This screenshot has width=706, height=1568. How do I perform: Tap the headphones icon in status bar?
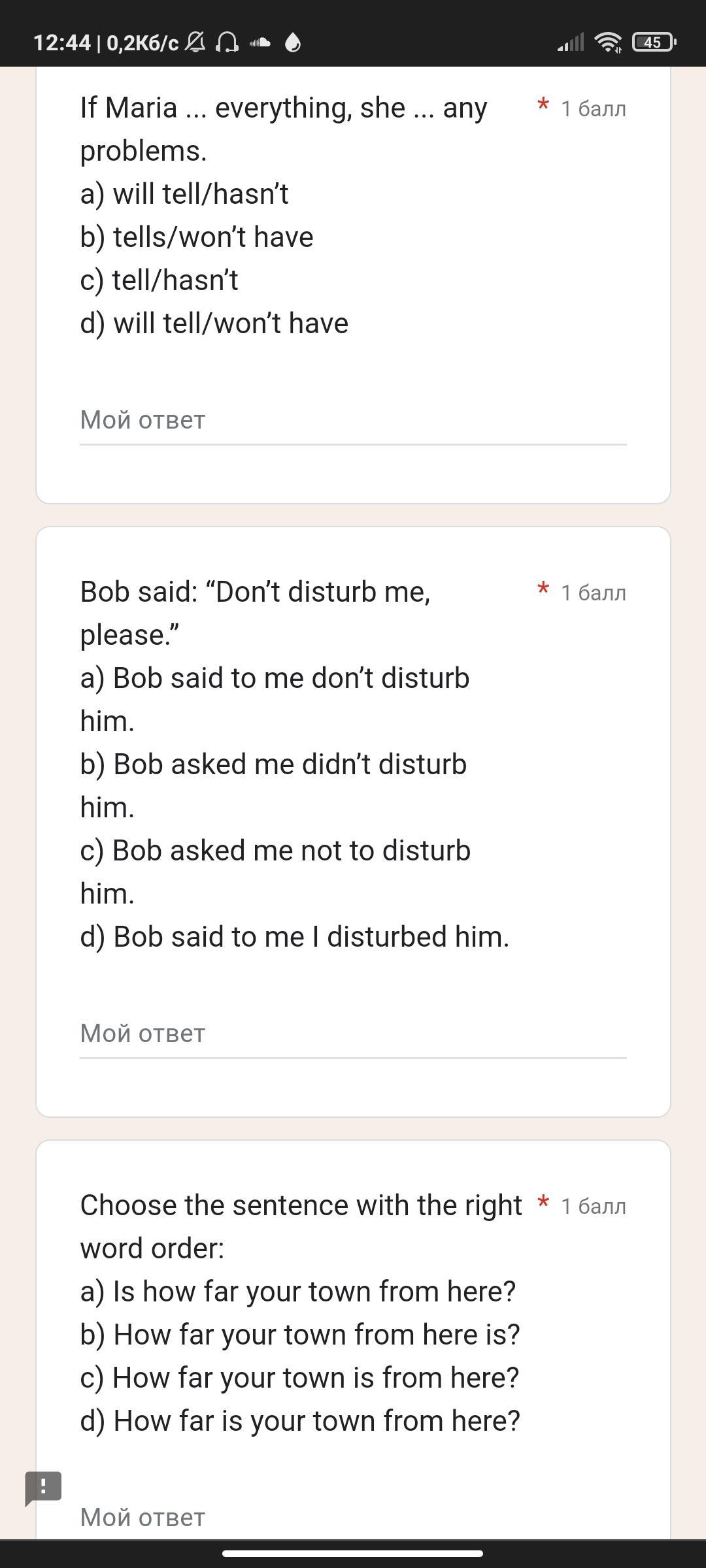[227, 43]
